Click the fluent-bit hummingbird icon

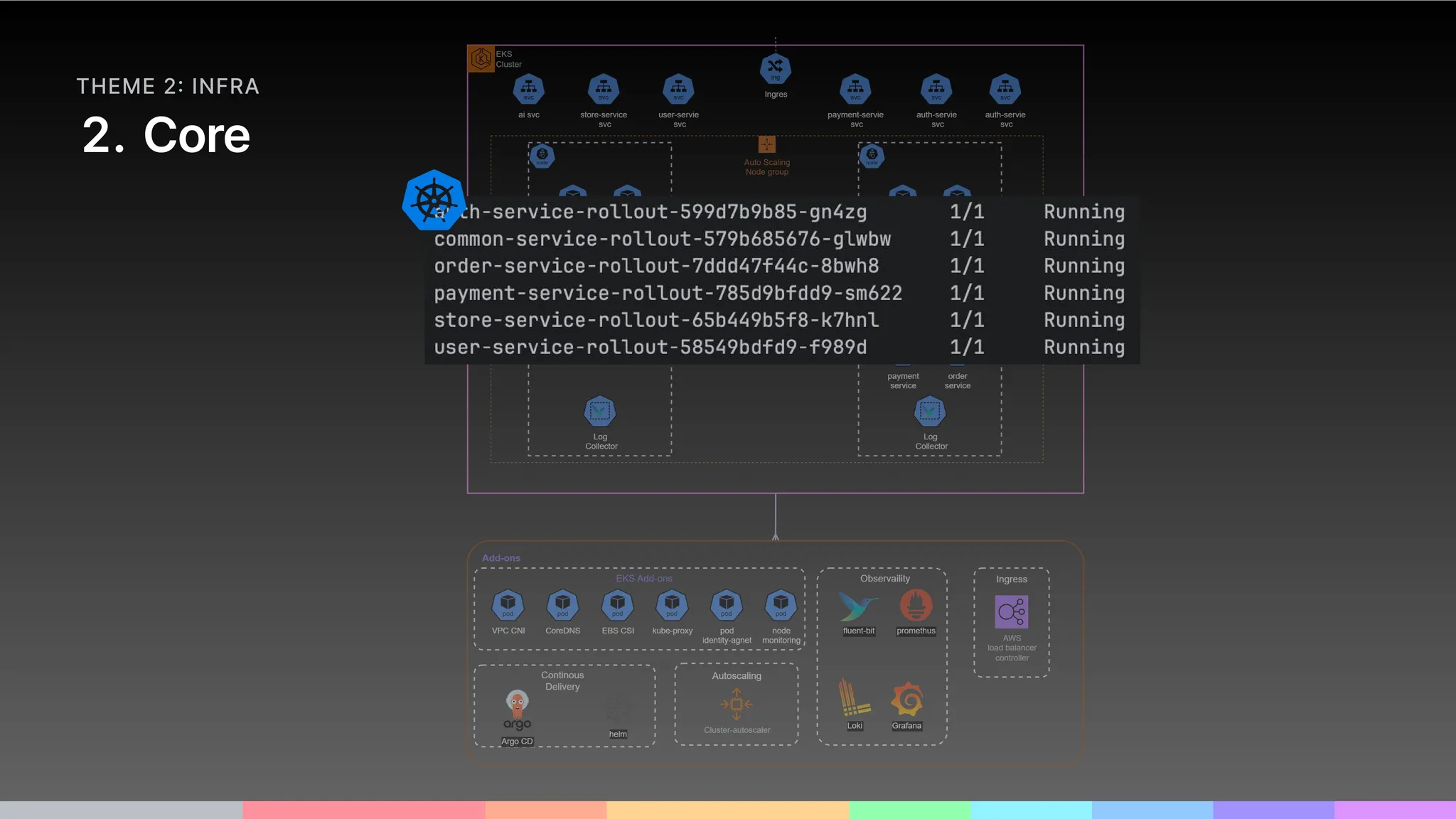(x=858, y=606)
